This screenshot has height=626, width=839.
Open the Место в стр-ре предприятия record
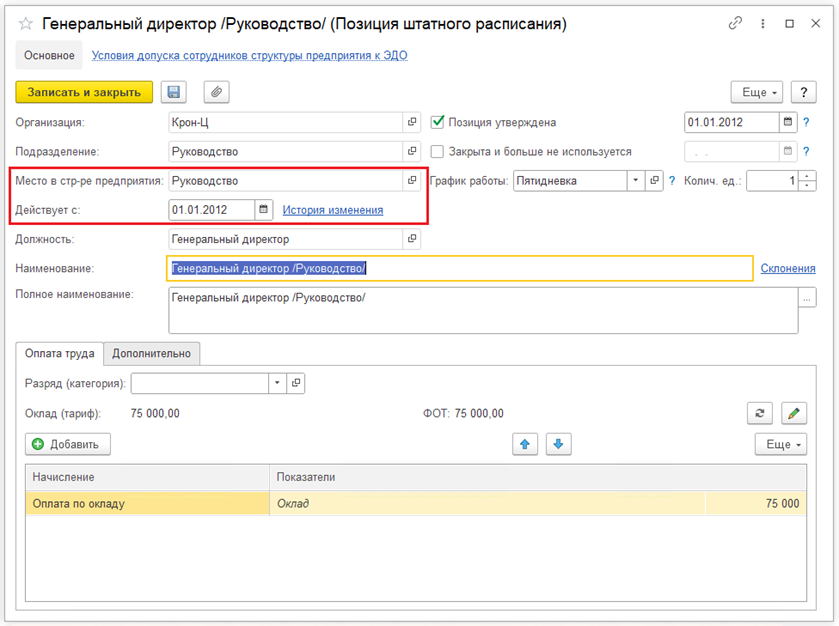[411, 180]
